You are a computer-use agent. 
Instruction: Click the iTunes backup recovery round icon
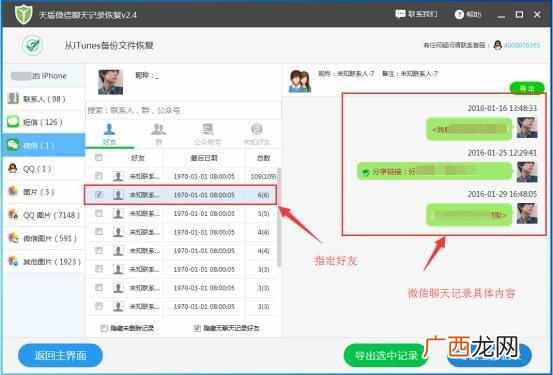33,45
